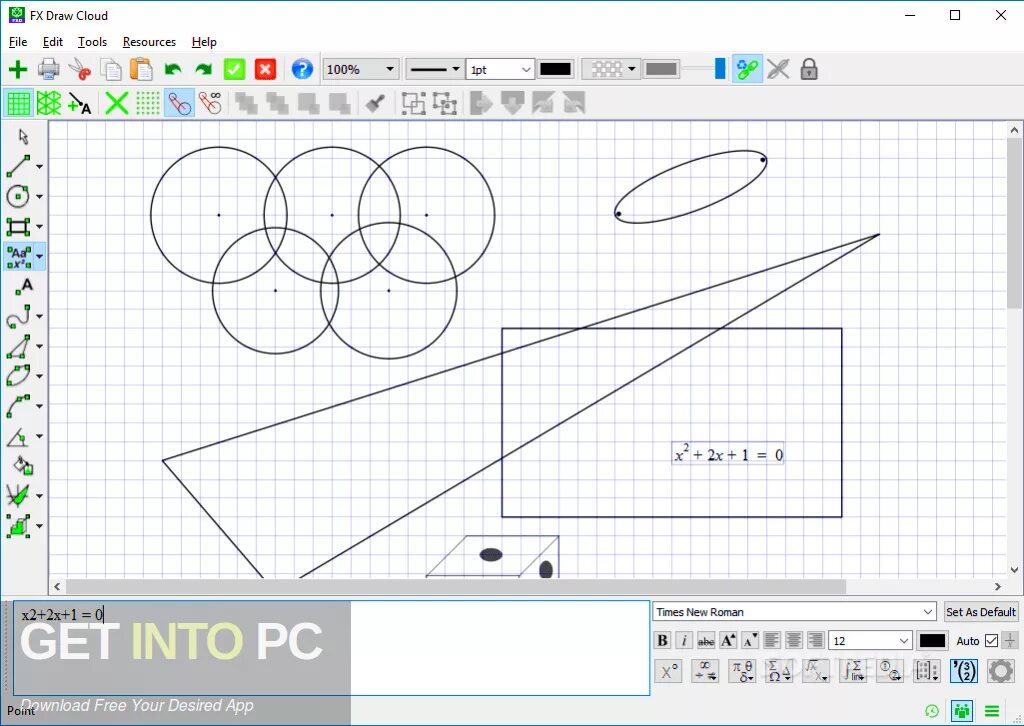
Task: Click the Set As Default button
Action: point(980,612)
